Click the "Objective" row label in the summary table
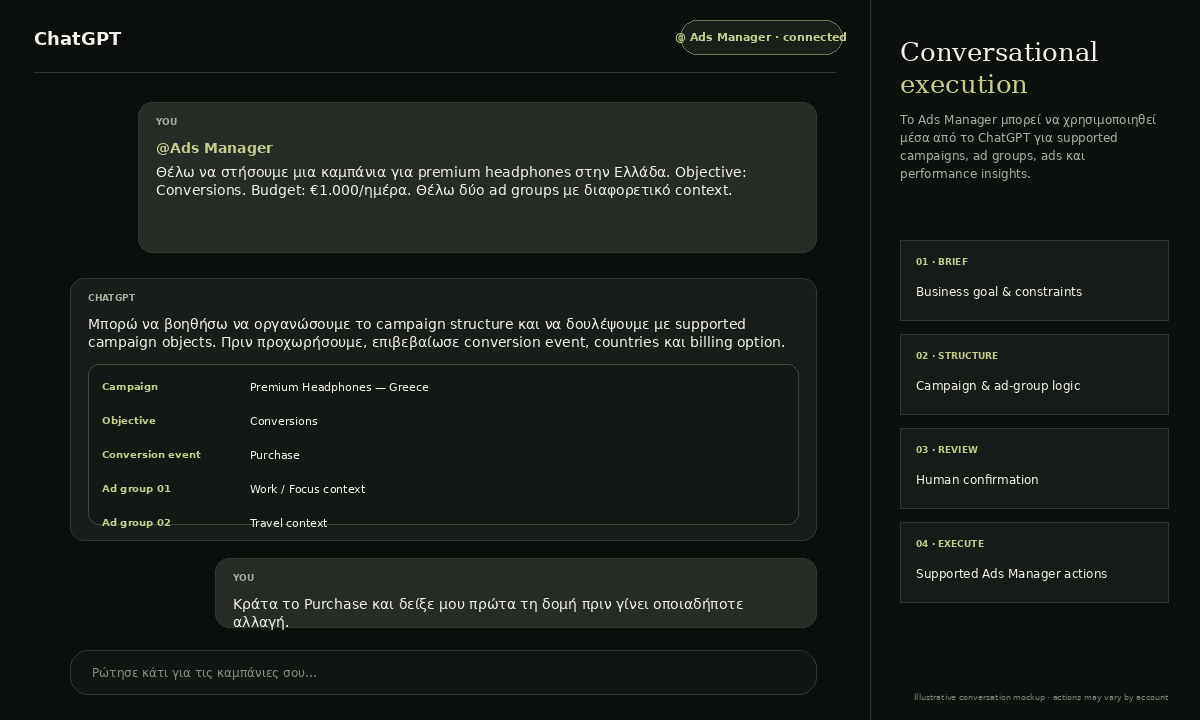 pyautogui.click(x=129, y=421)
